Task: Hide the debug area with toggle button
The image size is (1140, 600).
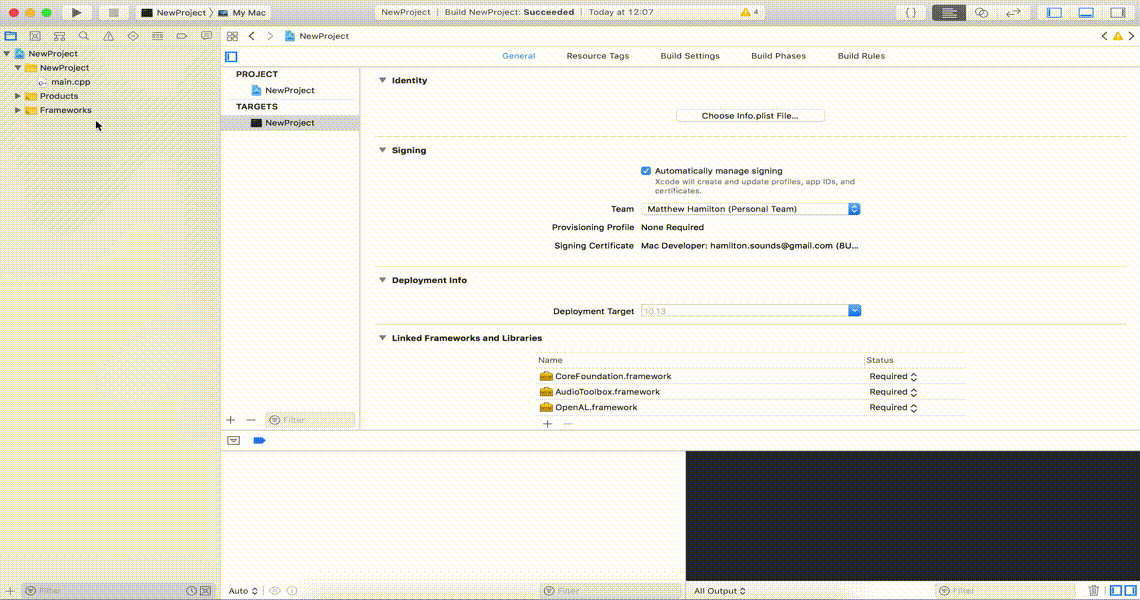Action: pyautogui.click(x=233, y=441)
